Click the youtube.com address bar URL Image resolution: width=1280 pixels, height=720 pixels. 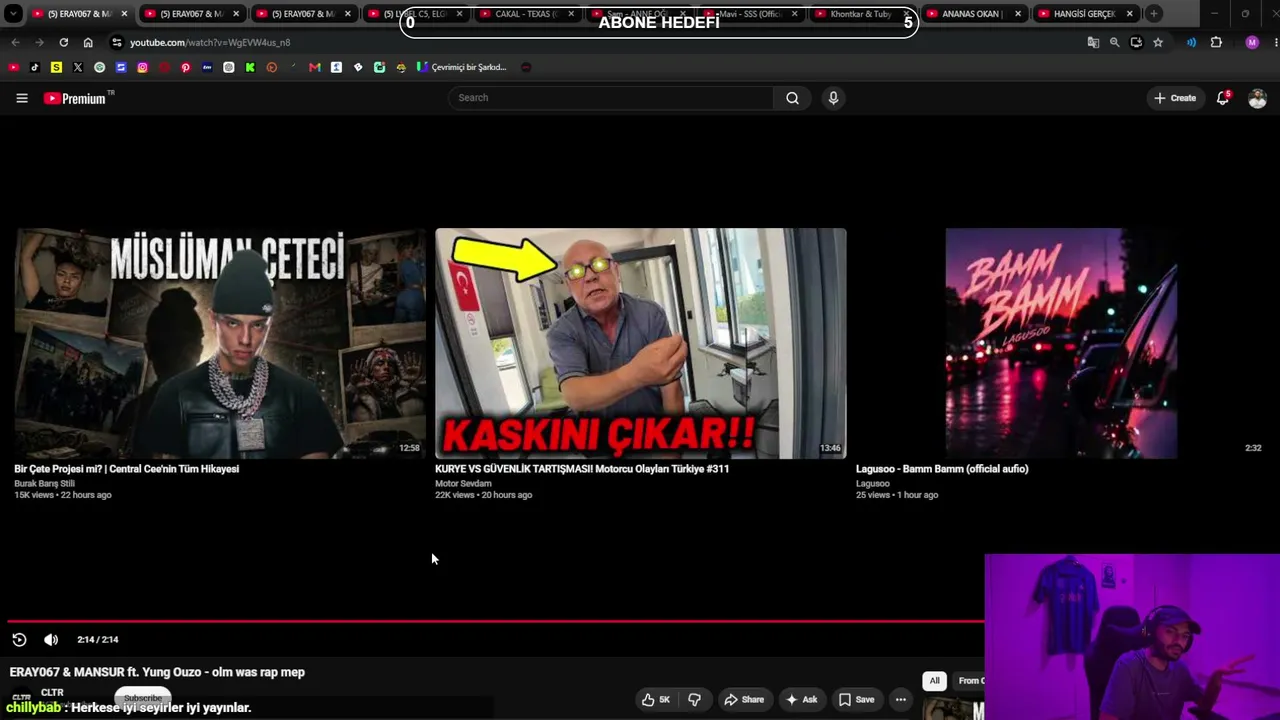210,43
